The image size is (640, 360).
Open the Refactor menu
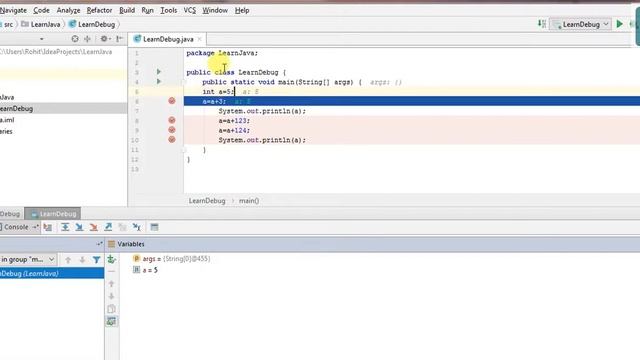(99, 10)
